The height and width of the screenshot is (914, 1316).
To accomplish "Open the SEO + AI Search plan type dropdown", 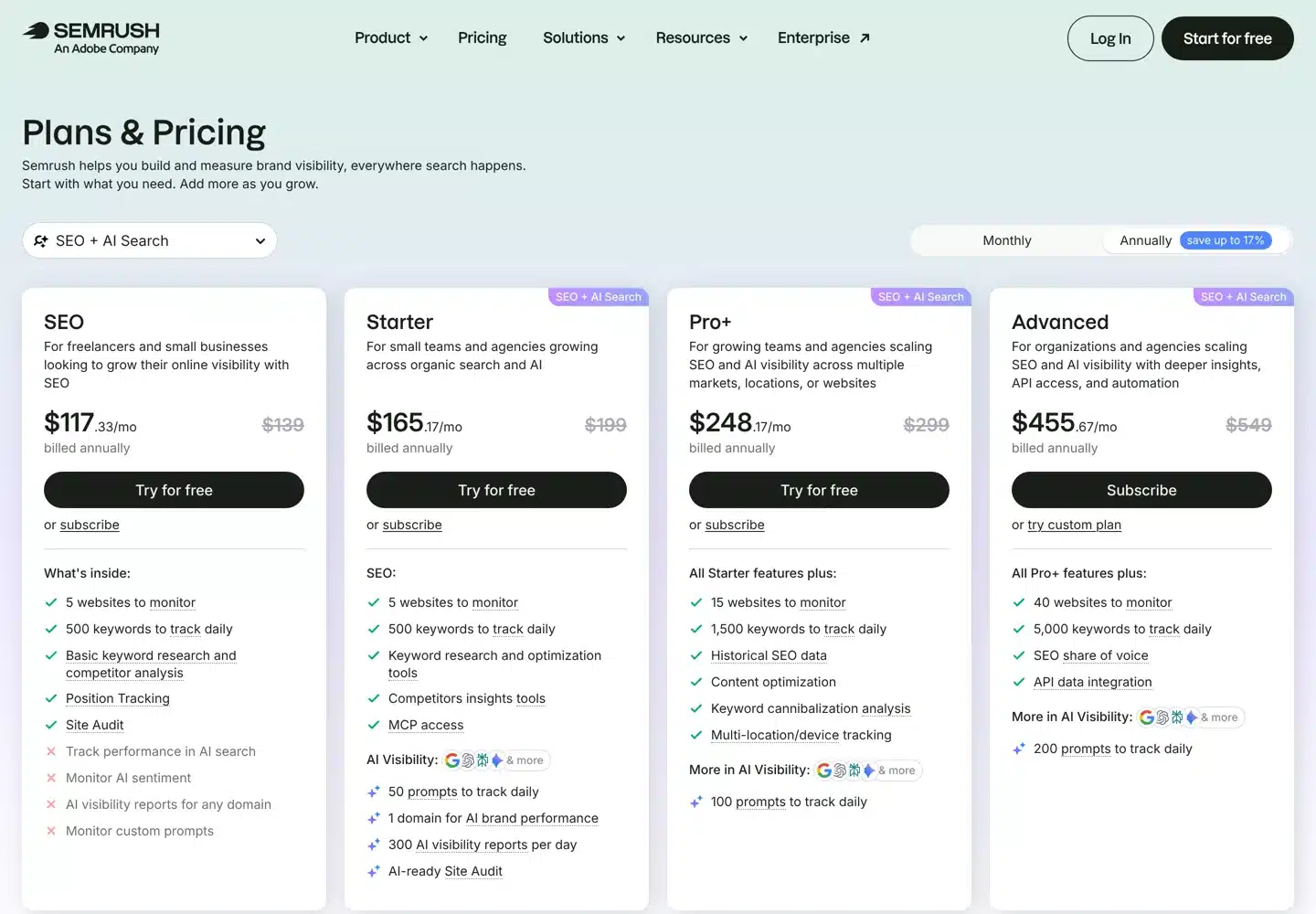I will click(150, 240).
